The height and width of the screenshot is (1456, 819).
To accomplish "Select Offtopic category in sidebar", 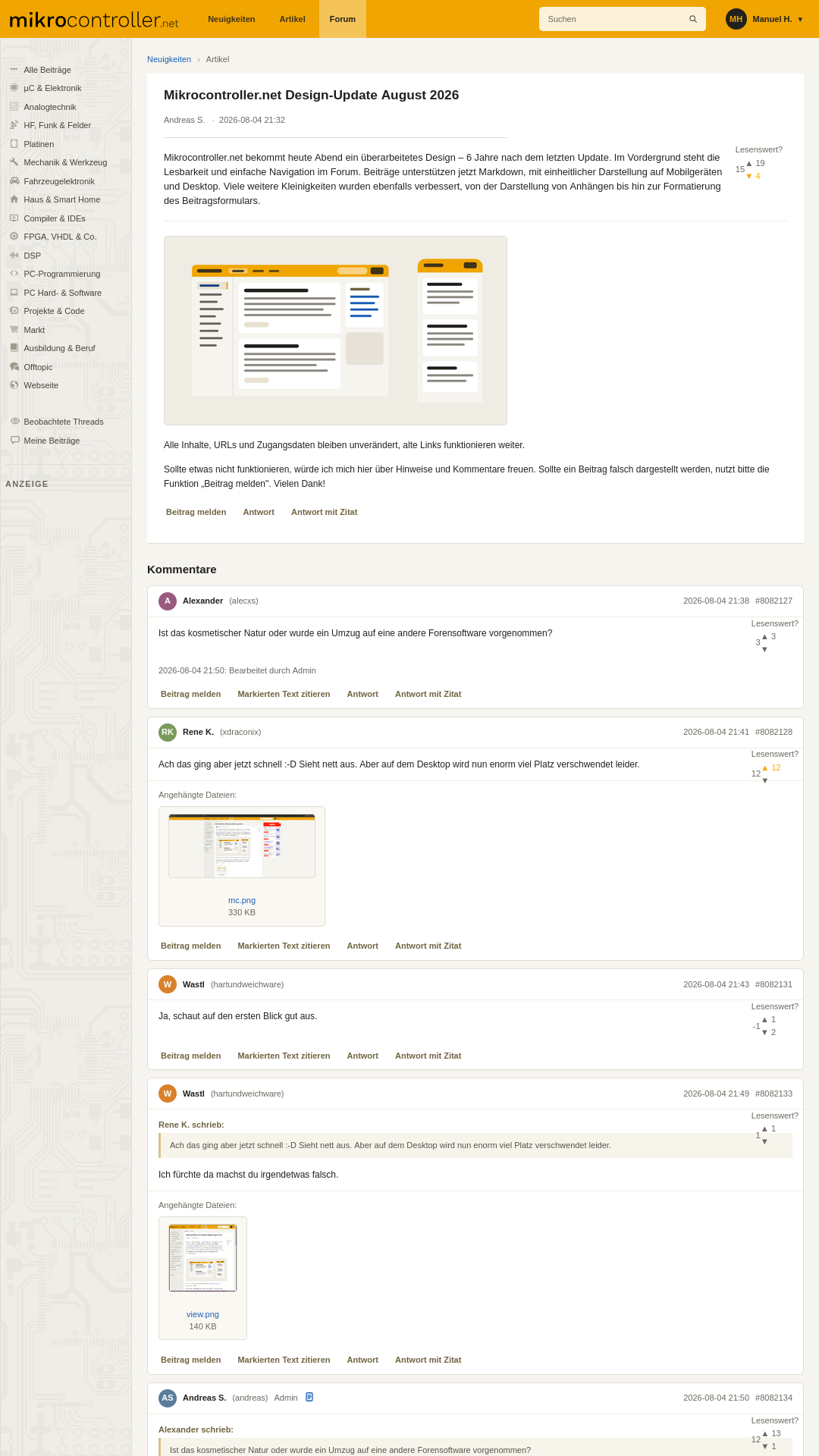I will pyautogui.click(x=38, y=367).
